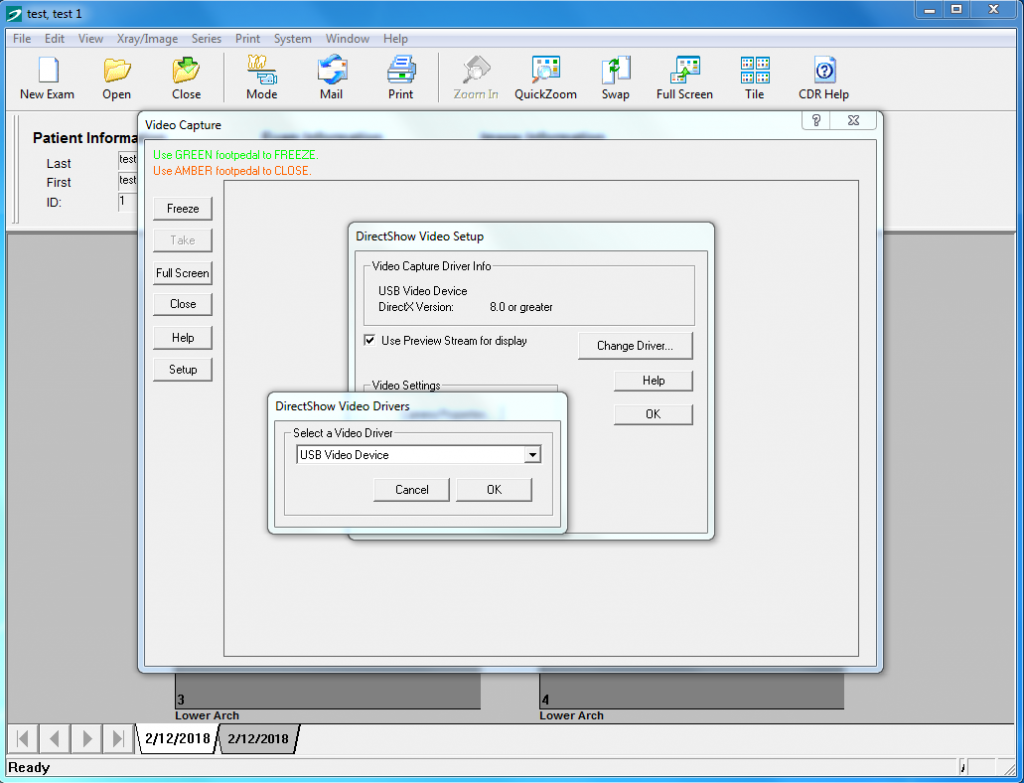This screenshot has height=783, width=1024.
Task: Open the New Exam tool
Action: pos(46,77)
